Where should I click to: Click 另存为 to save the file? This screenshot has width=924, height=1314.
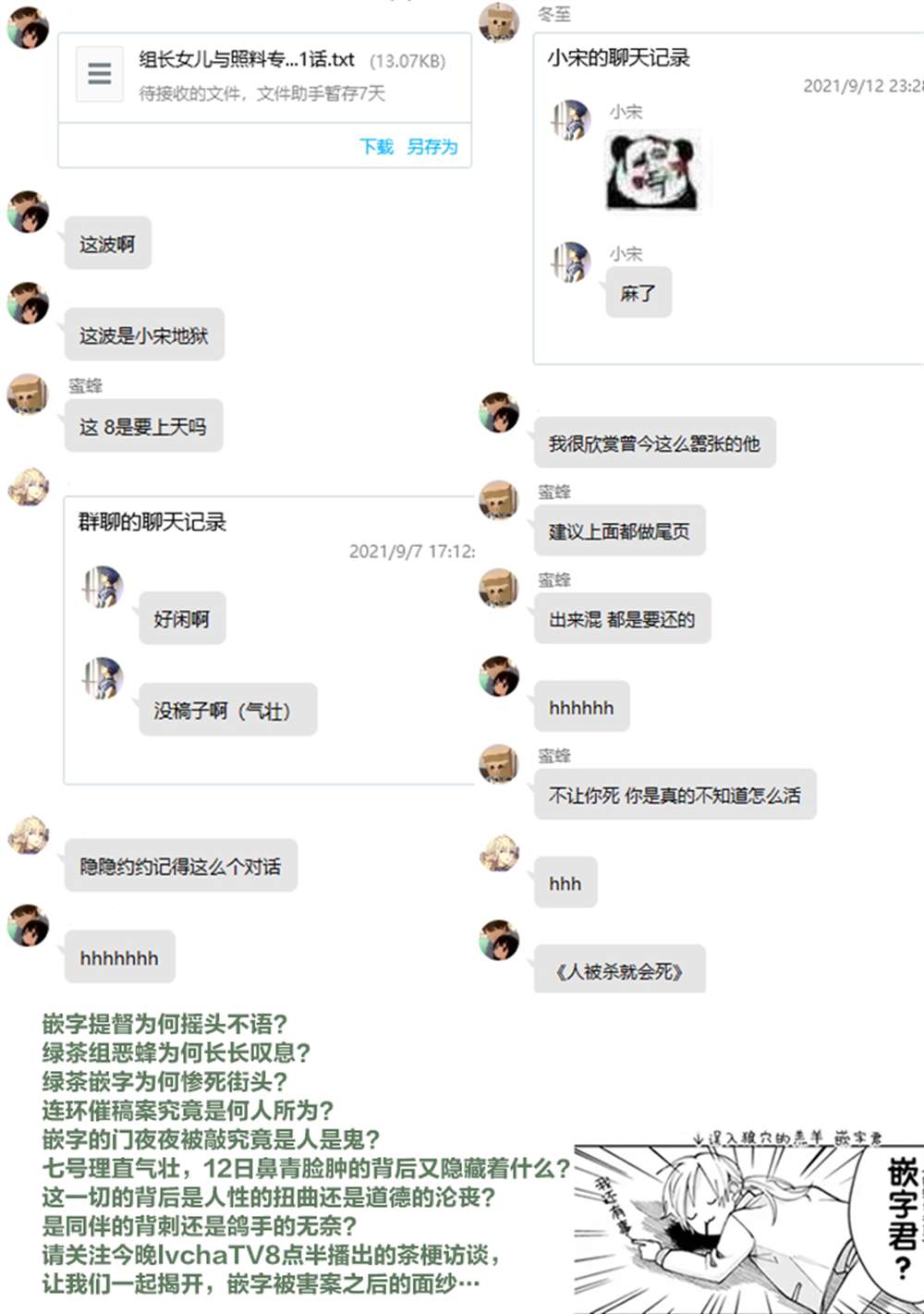(432, 146)
